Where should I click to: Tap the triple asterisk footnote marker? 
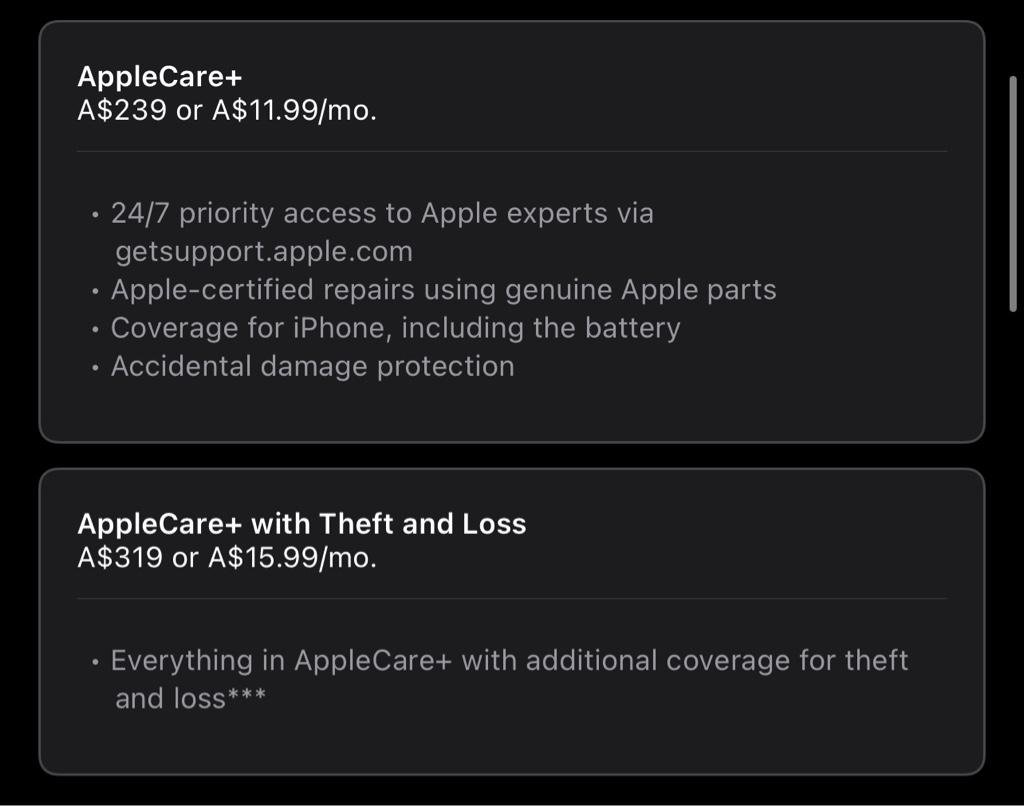point(246,695)
